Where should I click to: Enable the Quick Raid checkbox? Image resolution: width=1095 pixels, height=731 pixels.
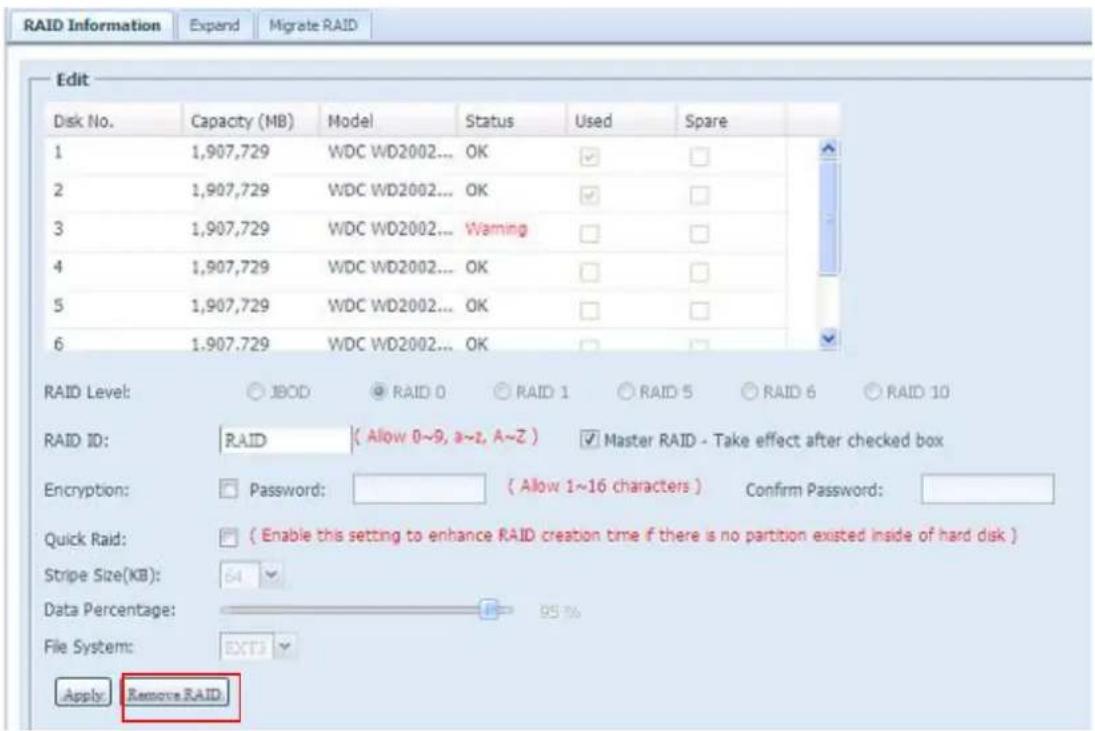point(228,537)
